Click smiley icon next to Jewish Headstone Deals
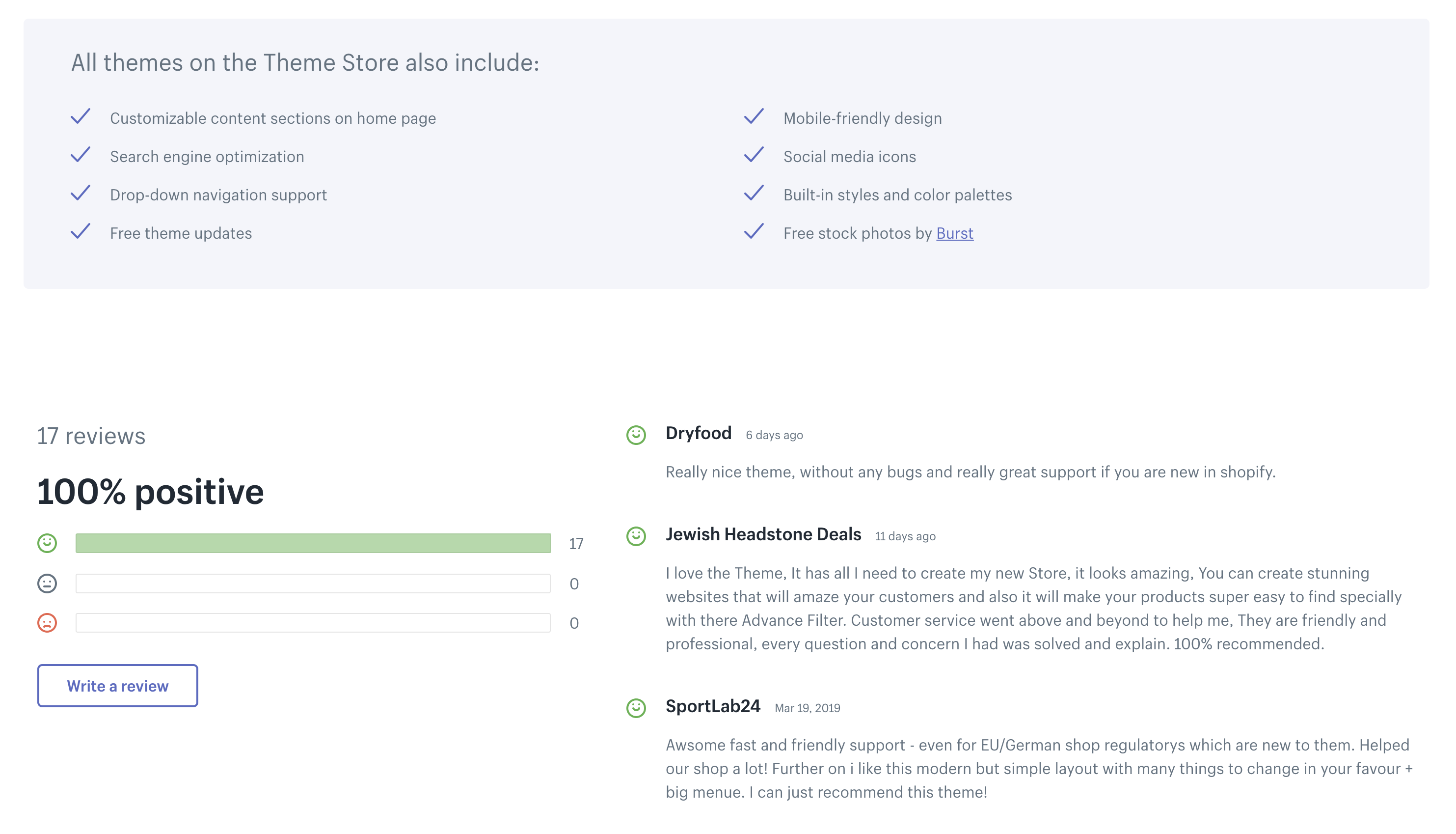The image size is (1456, 834). click(x=636, y=536)
